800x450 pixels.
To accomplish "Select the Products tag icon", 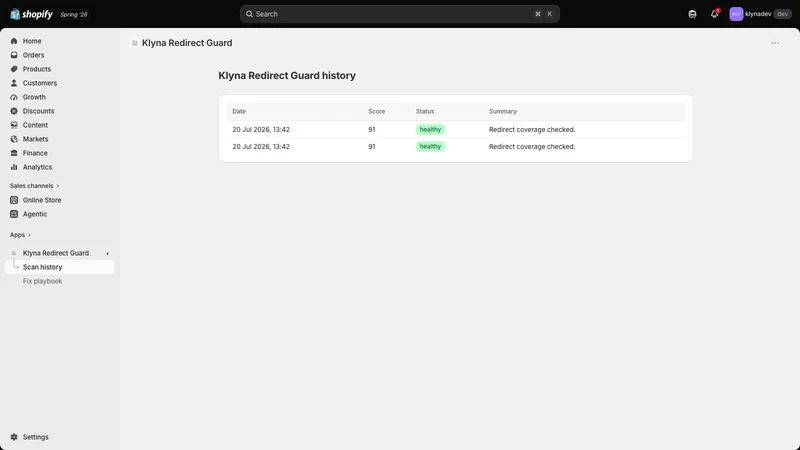I will pyautogui.click(x=14, y=69).
